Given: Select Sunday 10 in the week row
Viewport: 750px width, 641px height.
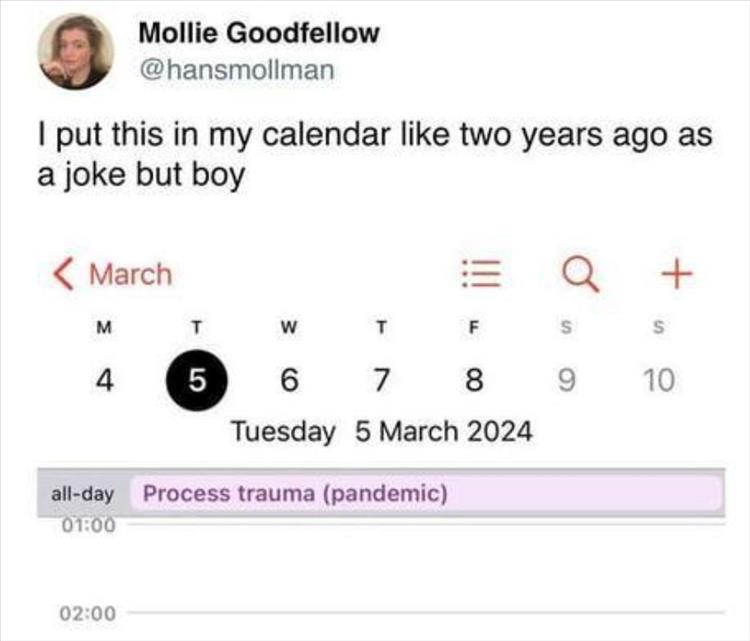Looking at the screenshot, I should [x=658, y=380].
